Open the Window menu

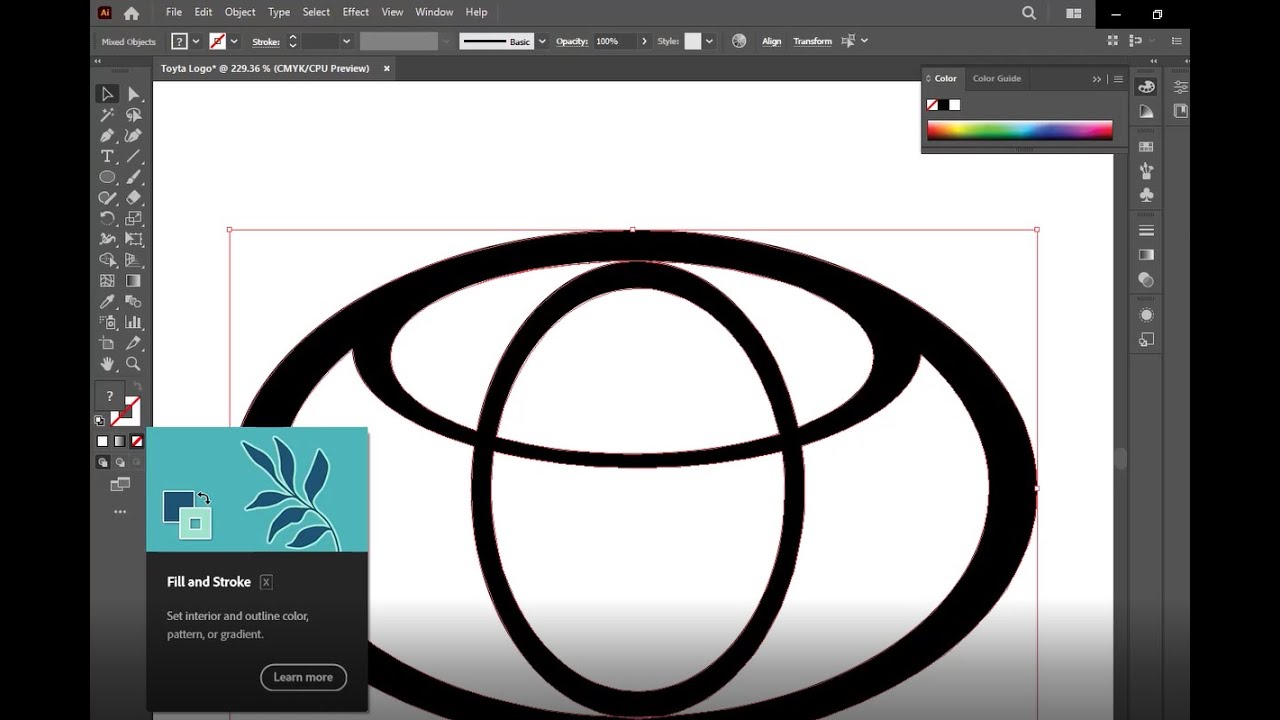[x=434, y=12]
